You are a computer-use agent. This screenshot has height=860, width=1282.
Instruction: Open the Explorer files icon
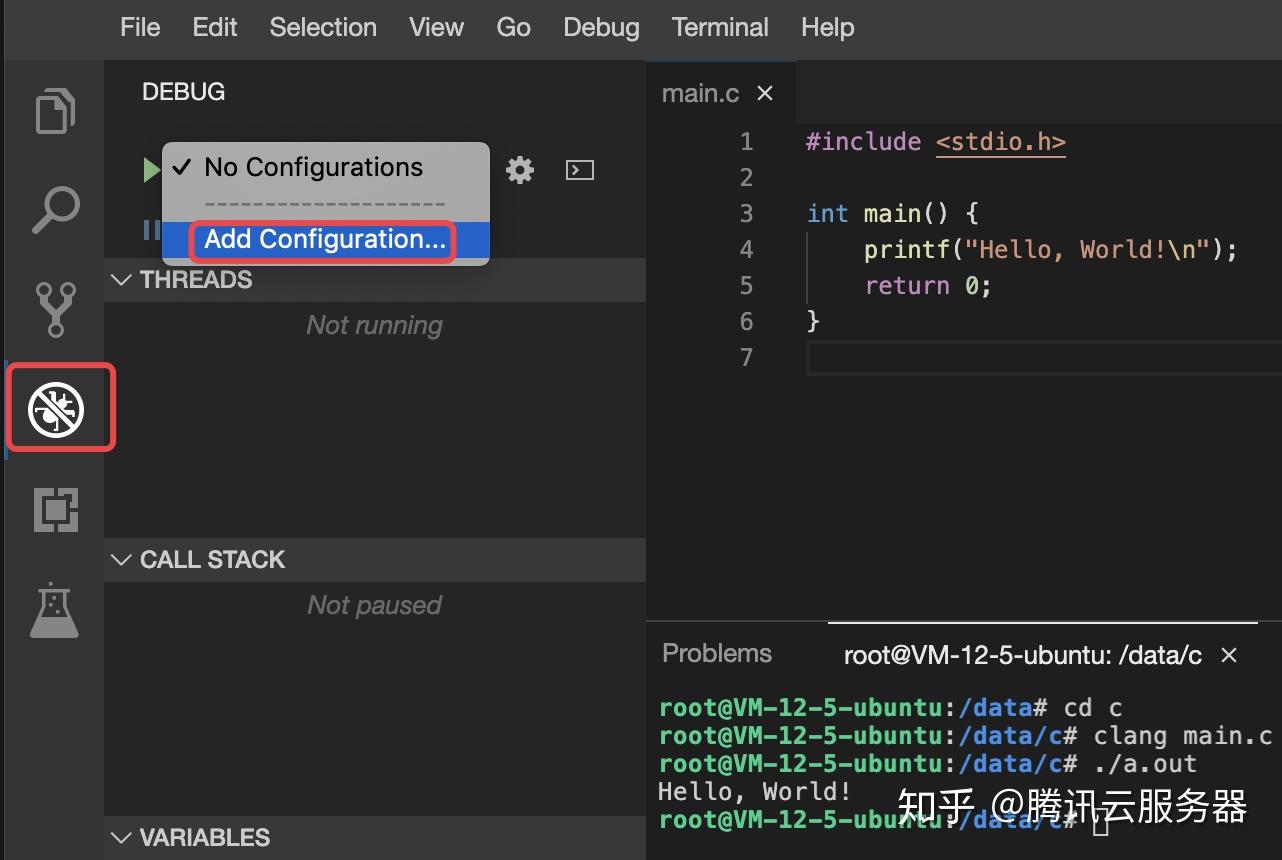pyautogui.click(x=55, y=111)
